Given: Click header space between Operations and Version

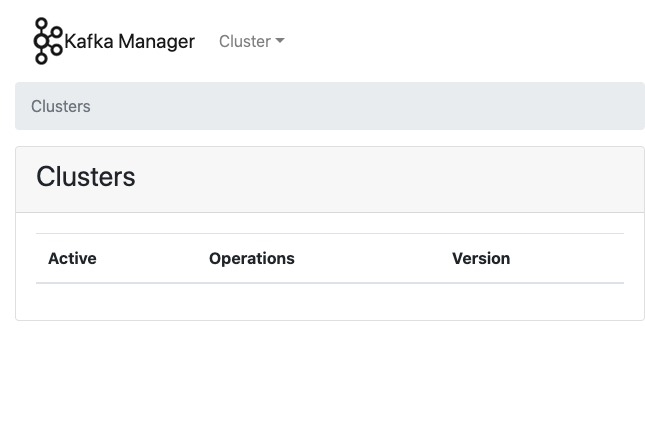Looking at the screenshot, I should coord(372,258).
